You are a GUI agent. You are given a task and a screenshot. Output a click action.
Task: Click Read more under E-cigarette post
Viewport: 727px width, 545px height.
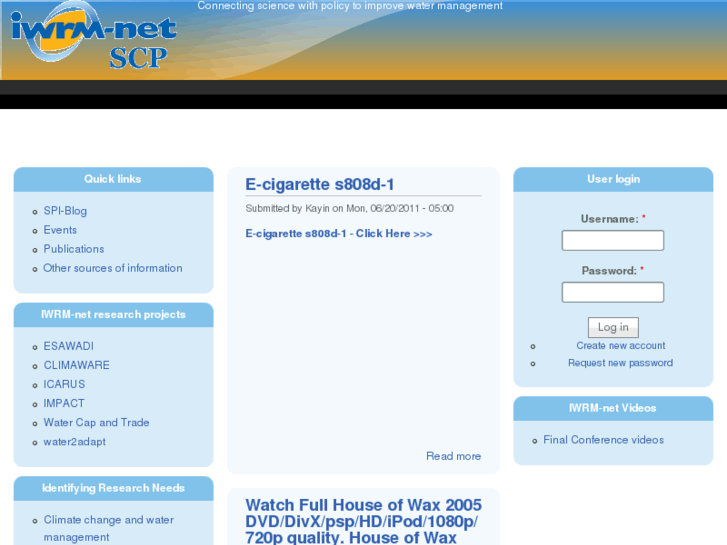click(453, 456)
